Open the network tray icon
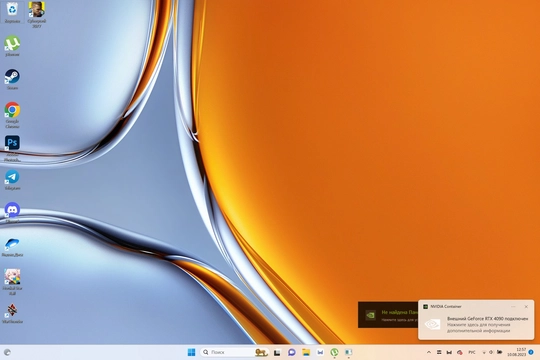540x360 pixels. pos(484,352)
